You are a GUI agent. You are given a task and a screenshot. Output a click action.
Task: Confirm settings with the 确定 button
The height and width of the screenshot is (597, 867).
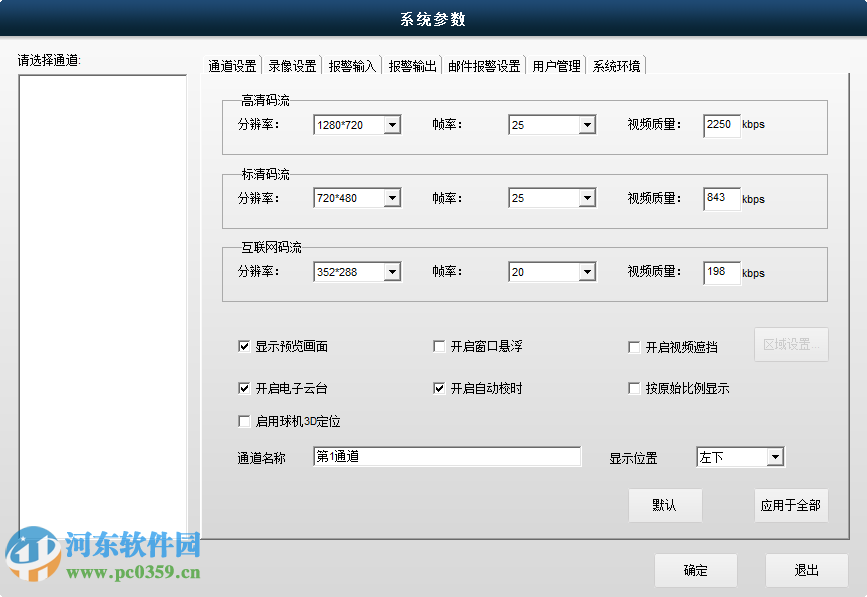[x=696, y=570]
